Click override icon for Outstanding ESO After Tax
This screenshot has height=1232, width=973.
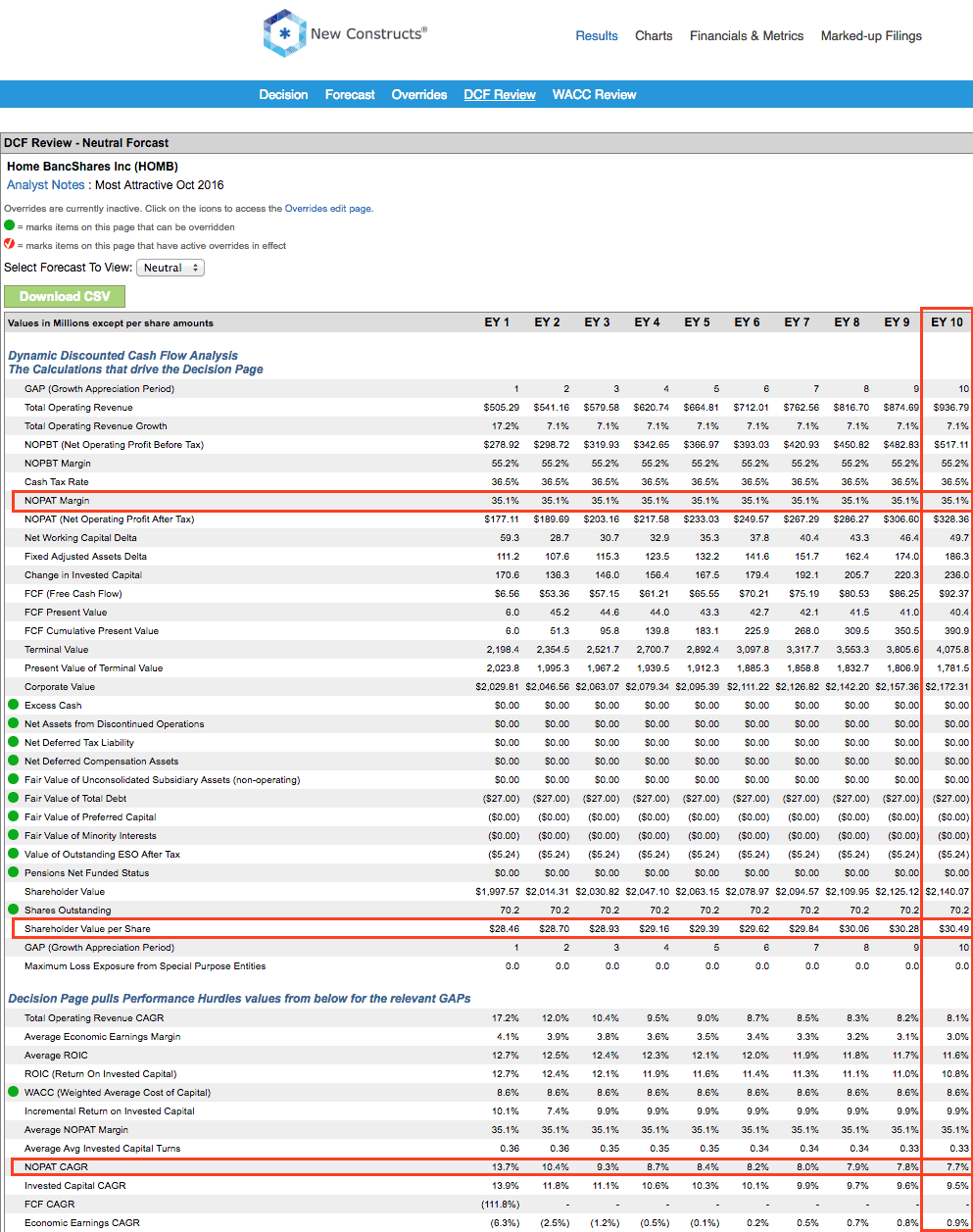tap(14, 854)
